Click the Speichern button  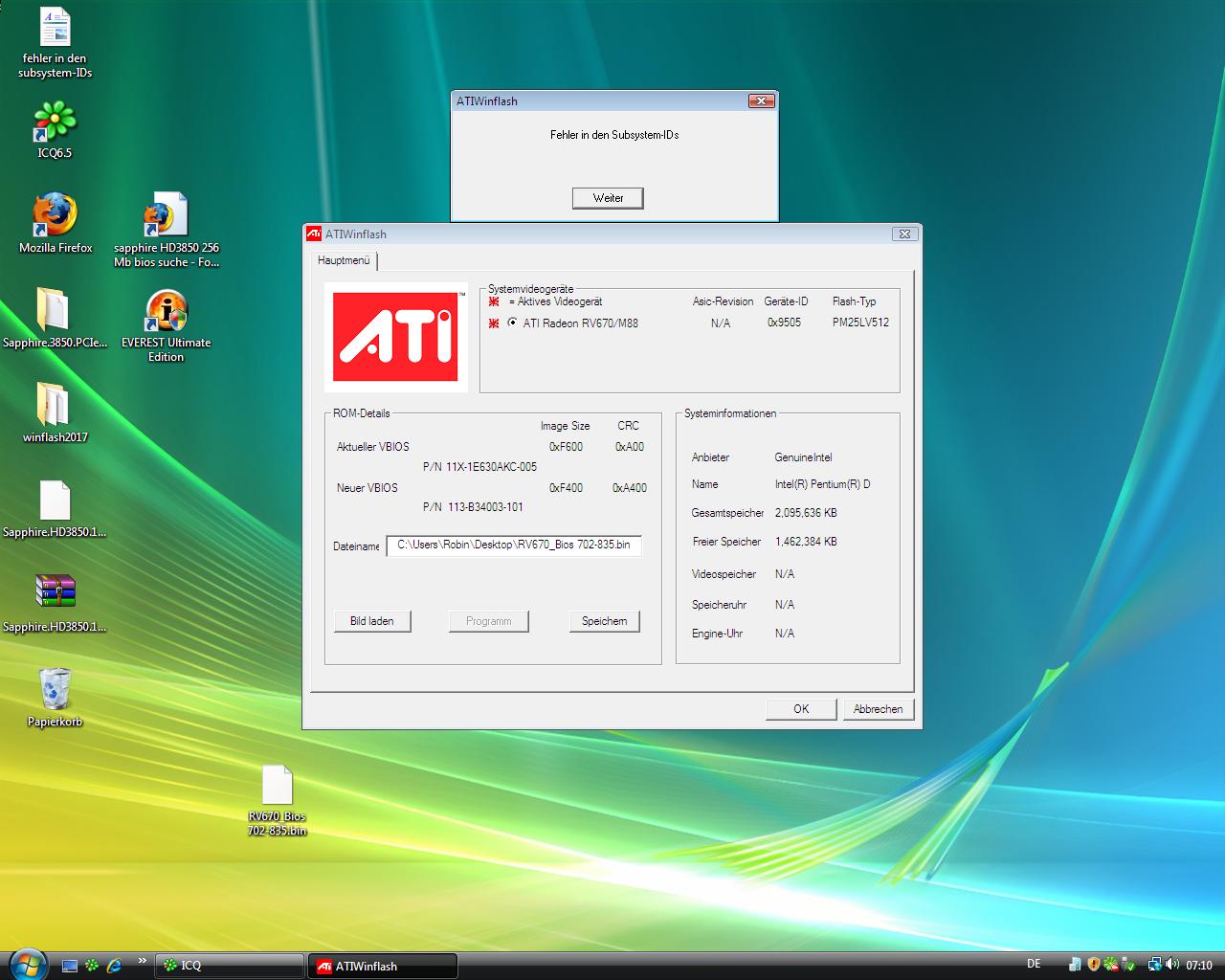[x=605, y=621]
